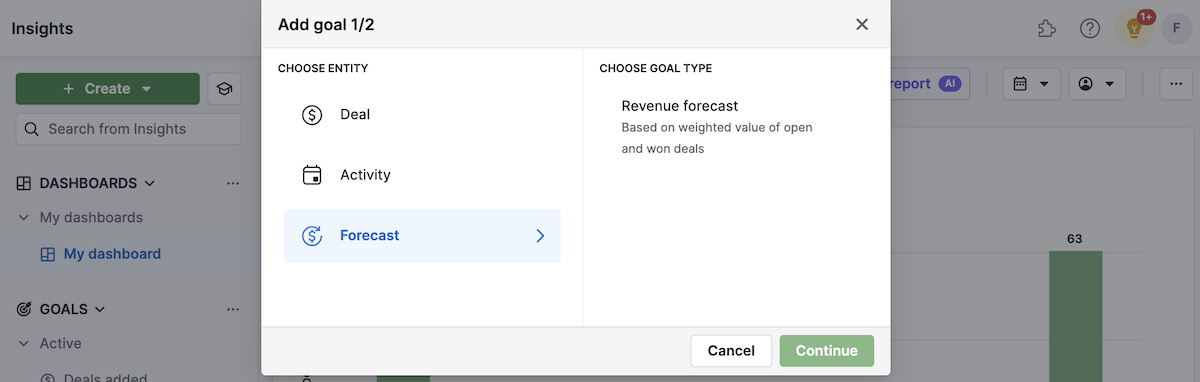Focus the Search from Insights field
The width and height of the screenshot is (1200, 382).
[128, 129]
